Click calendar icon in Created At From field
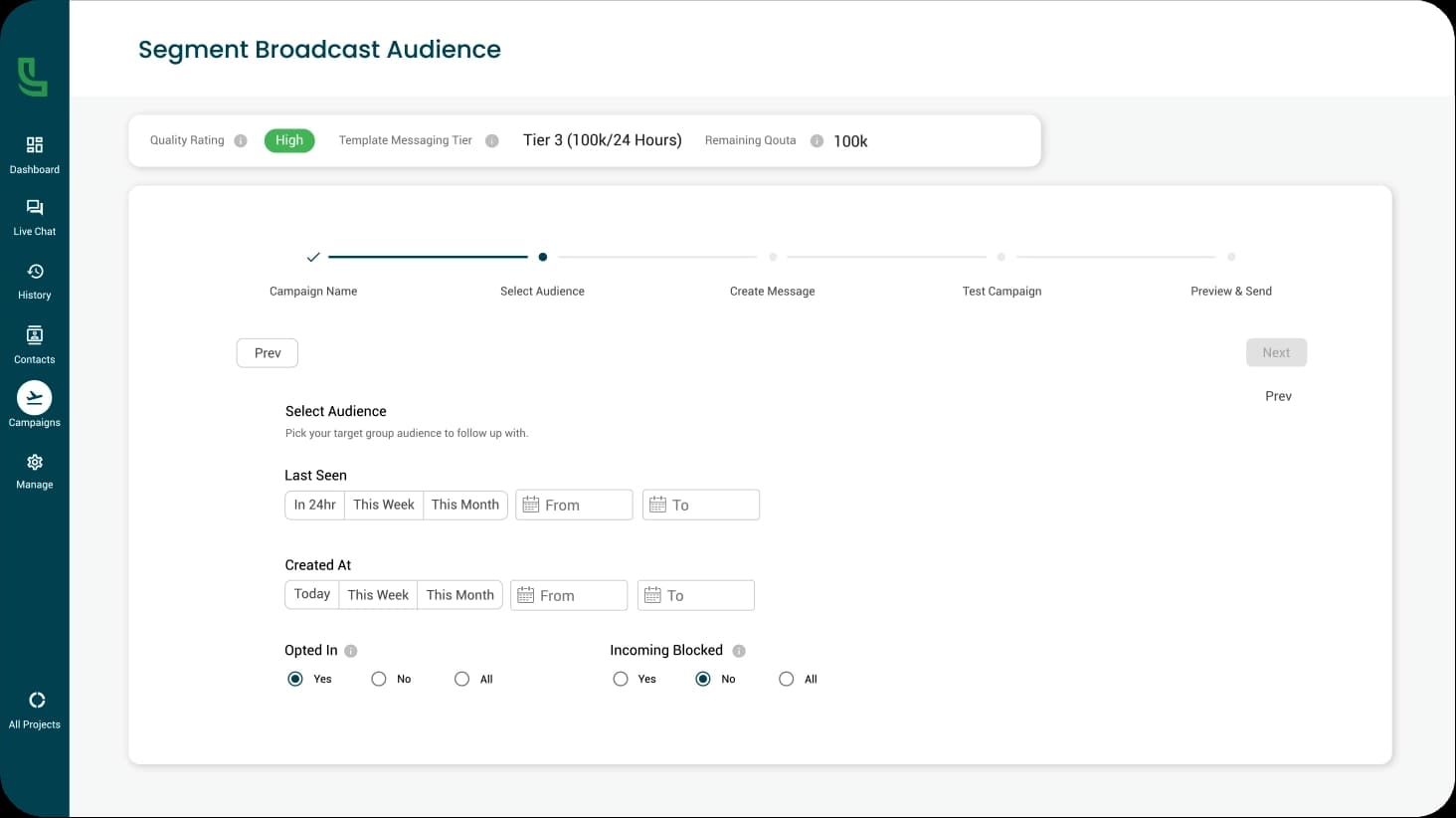 click(x=526, y=595)
